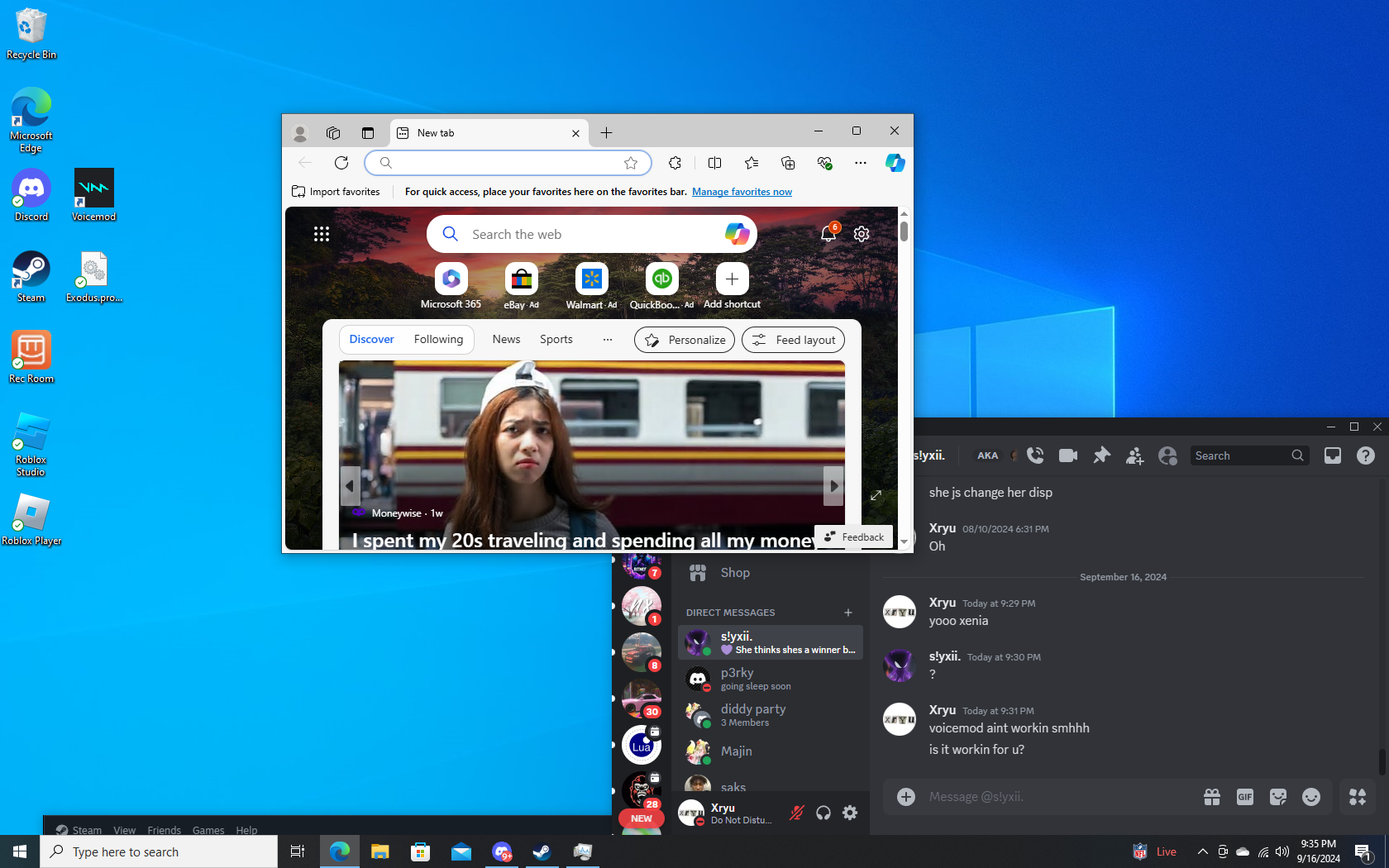Toggle deafen headphones in Discord
The height and width of the screenshot is (868, 1389).
[x=823, y=813]
